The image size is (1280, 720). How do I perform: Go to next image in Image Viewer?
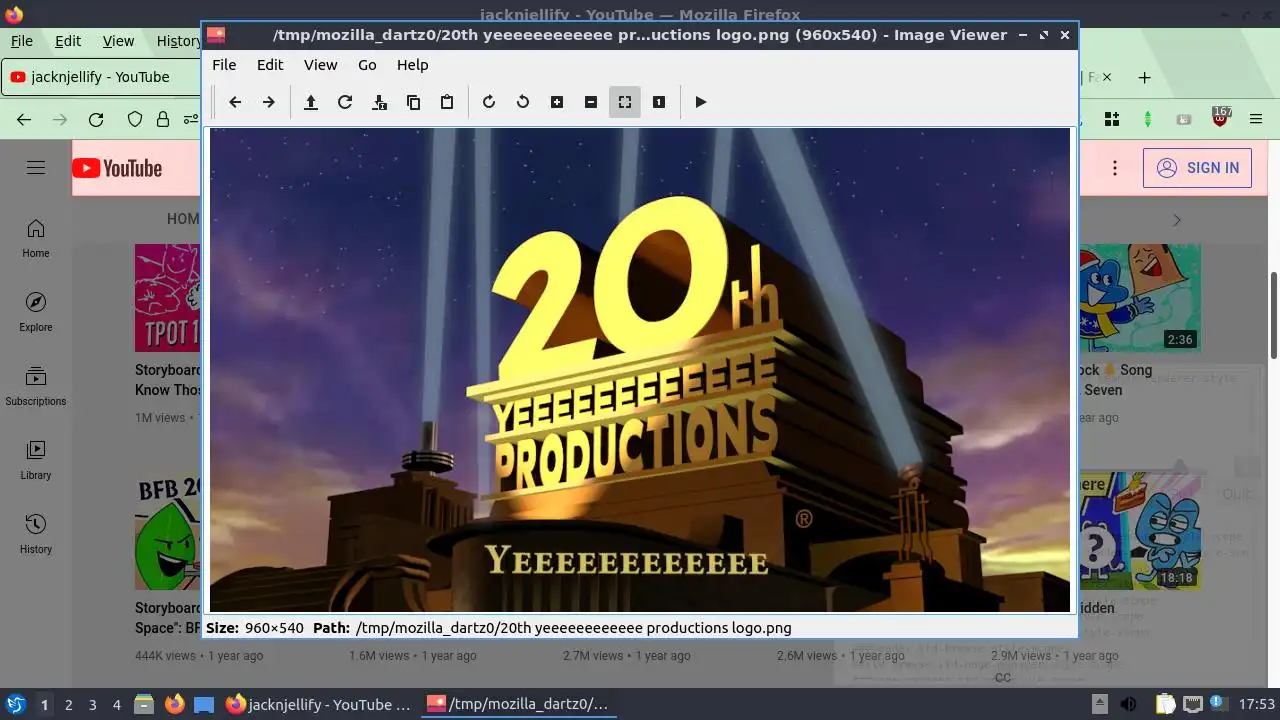(268, 102)
